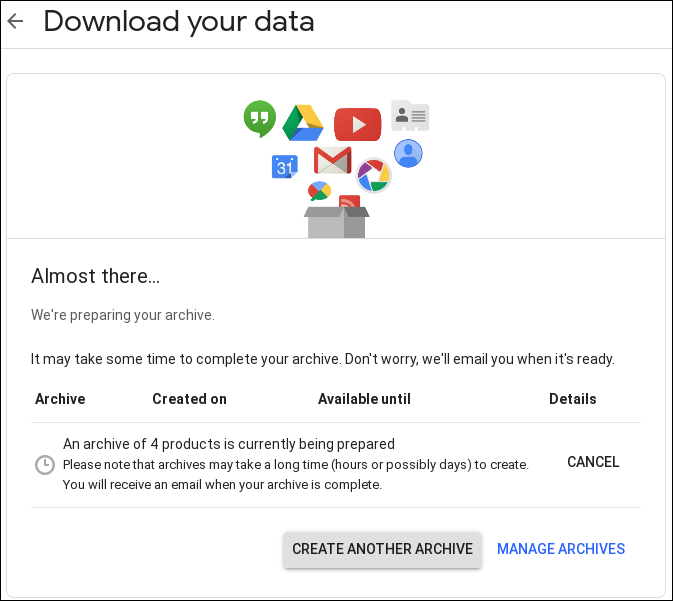Click the Google Drive triangle icon
Image resolution: width=673 pixels, height=601 pixels.
pos(303,123)
